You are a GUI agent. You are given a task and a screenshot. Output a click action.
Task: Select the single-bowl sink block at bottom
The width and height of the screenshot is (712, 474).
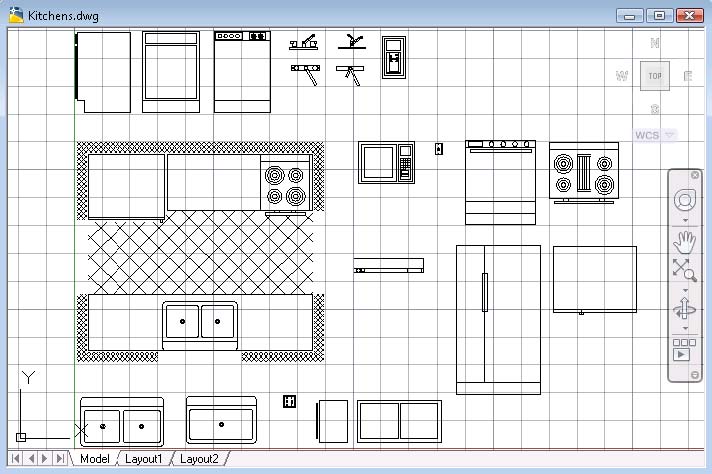pos(221,420)
